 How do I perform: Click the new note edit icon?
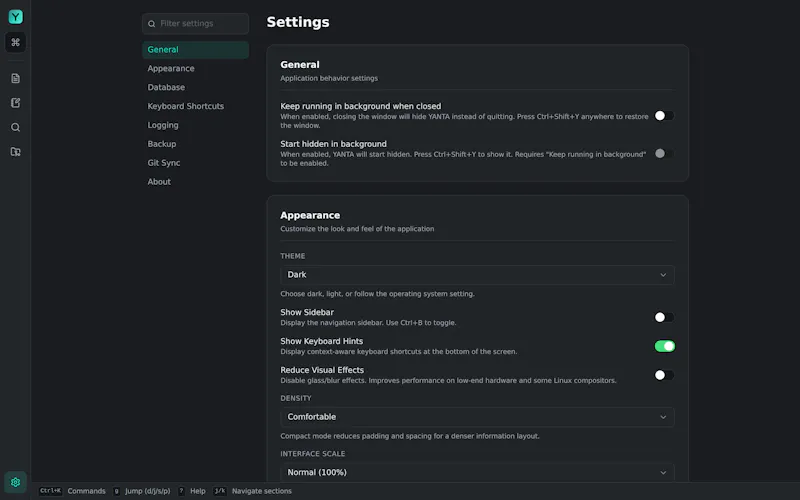point(15,103)
